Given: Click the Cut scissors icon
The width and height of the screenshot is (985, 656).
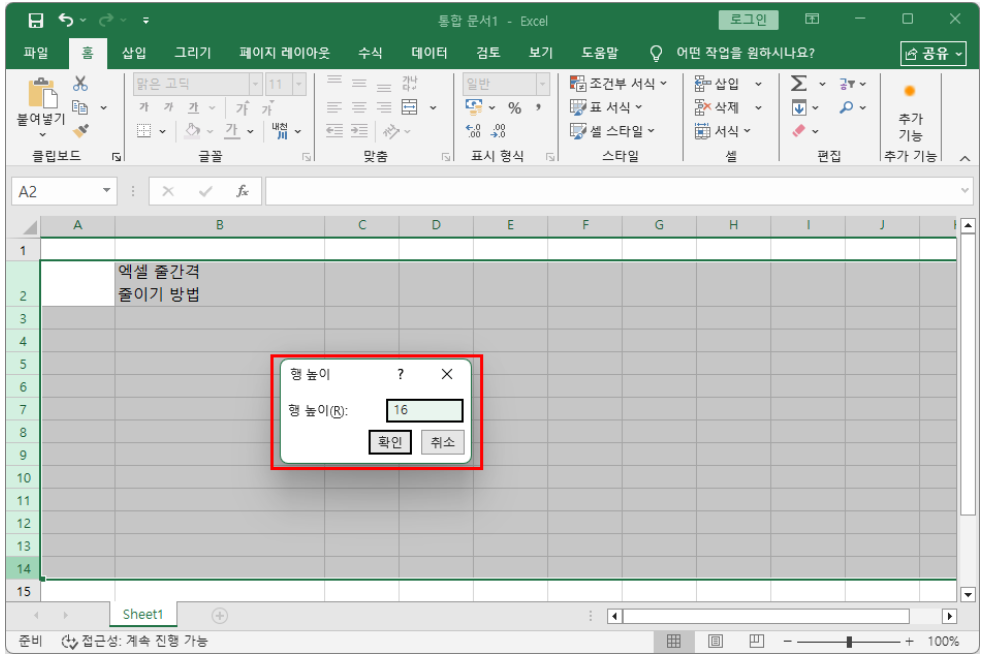Looking at the screenshot, I should pyautogui.click(x=80, y=84).
